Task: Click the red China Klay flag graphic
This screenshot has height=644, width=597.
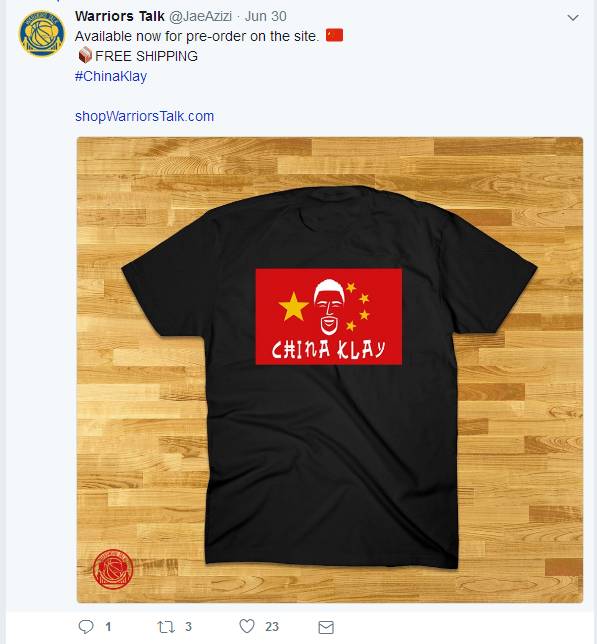Action: pos(328,316)
